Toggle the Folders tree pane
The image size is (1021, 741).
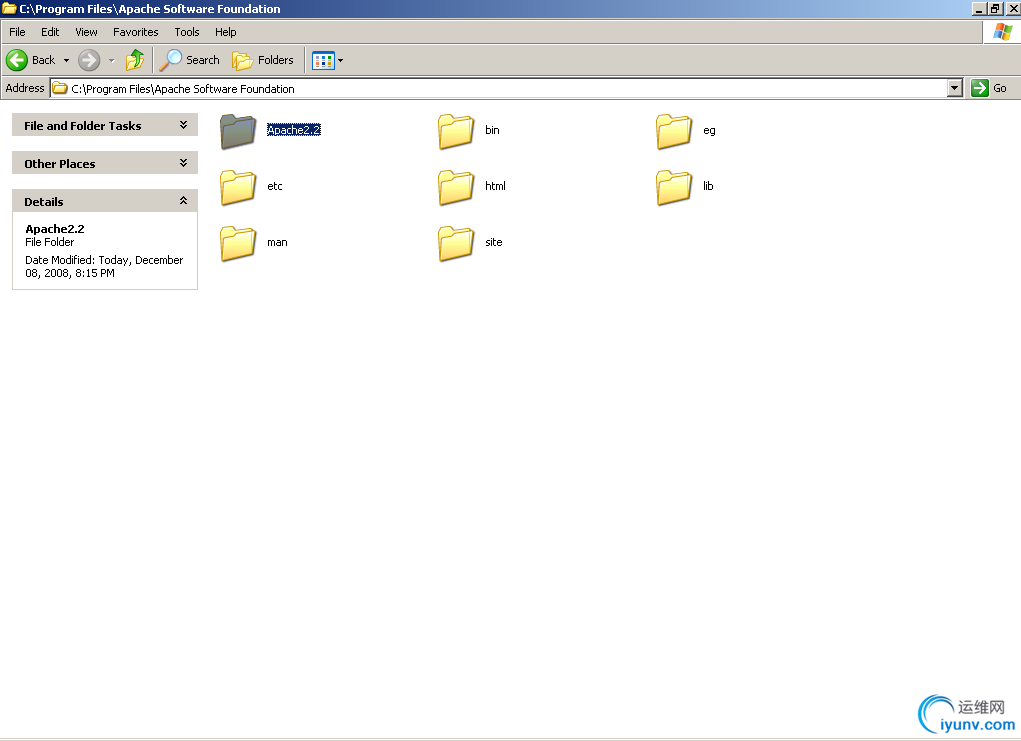263,60
